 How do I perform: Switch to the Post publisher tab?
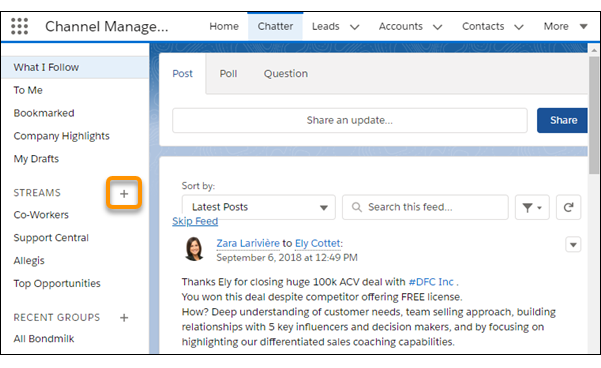click(182, 74)
